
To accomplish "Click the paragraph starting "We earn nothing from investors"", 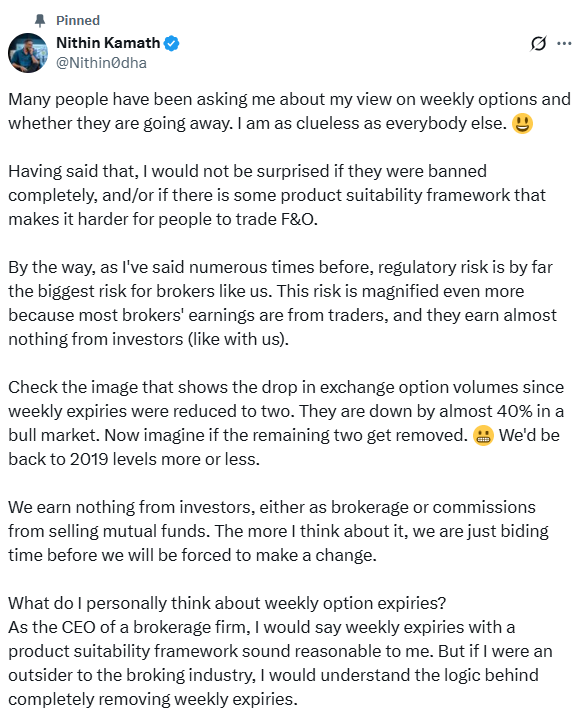I will coord(279,531).
